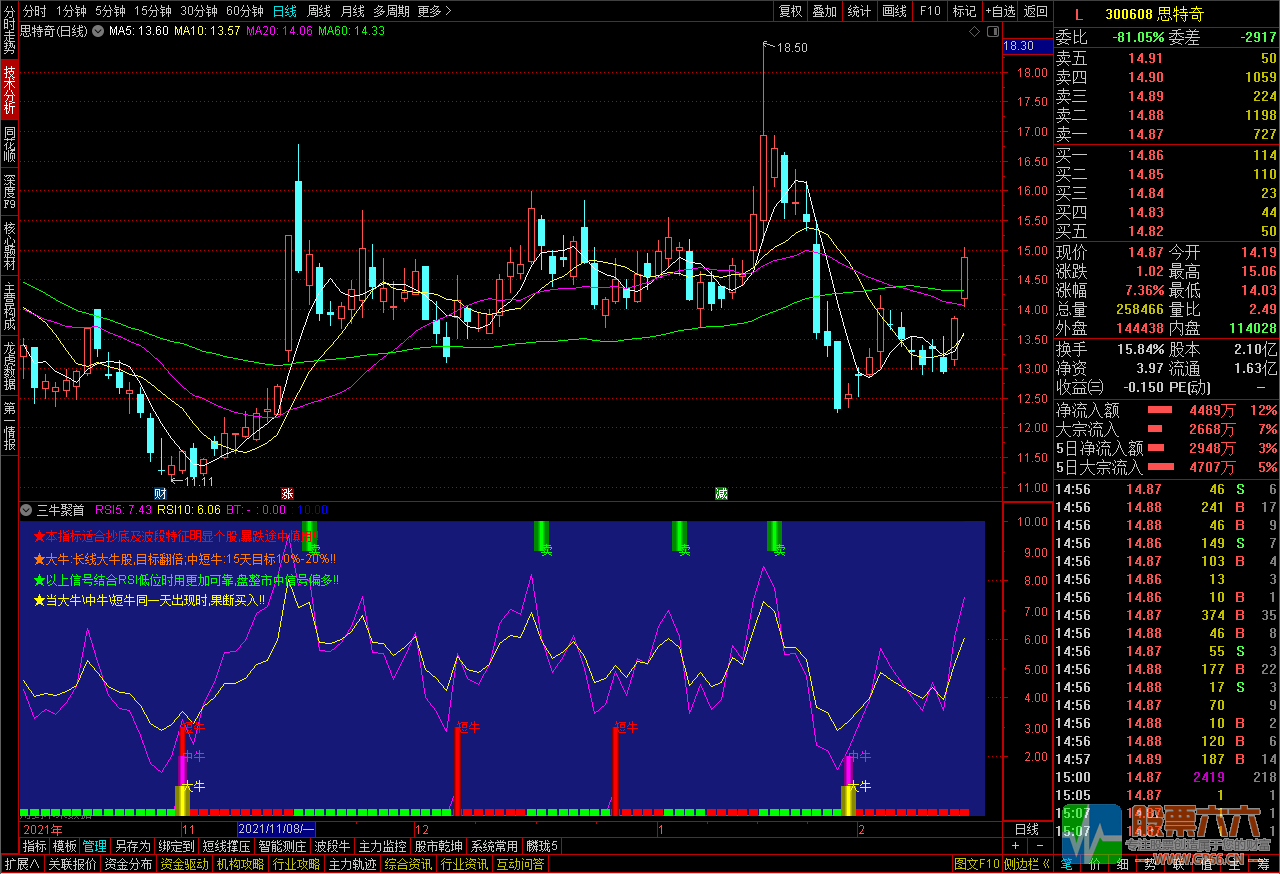Open 核心题材 sidebar tab

[x=9, y=247]
